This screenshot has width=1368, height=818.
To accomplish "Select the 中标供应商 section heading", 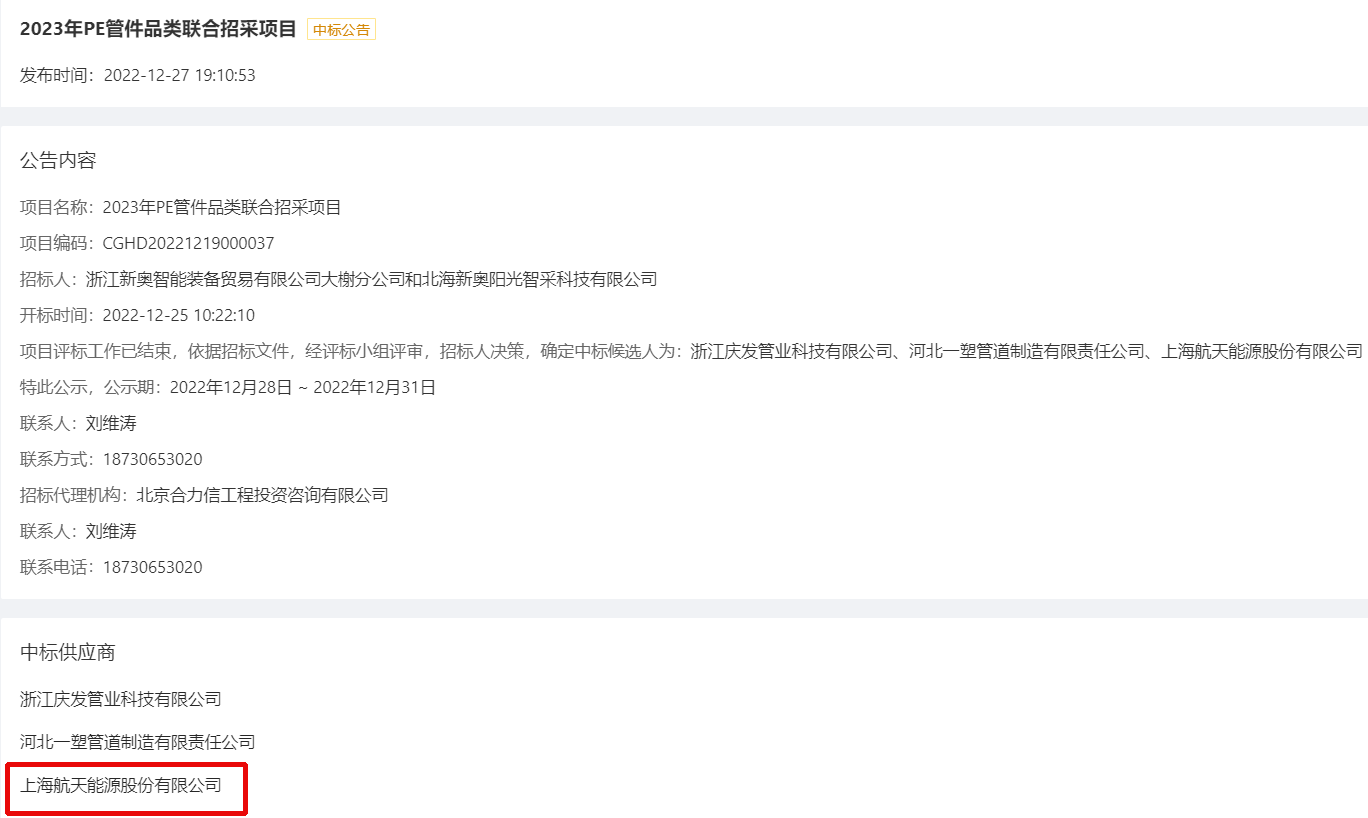I will click(x=68, y=652).
